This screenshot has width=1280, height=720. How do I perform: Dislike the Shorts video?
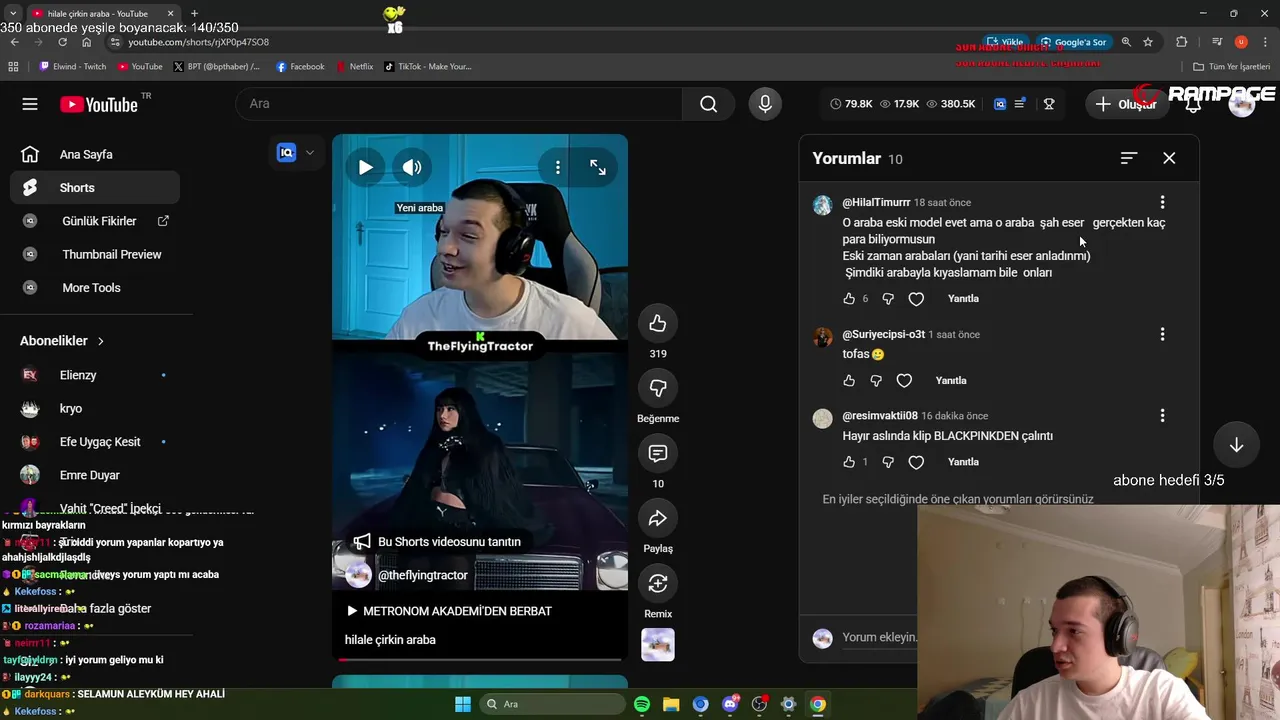pyautogui.click(x=658, y=388)
